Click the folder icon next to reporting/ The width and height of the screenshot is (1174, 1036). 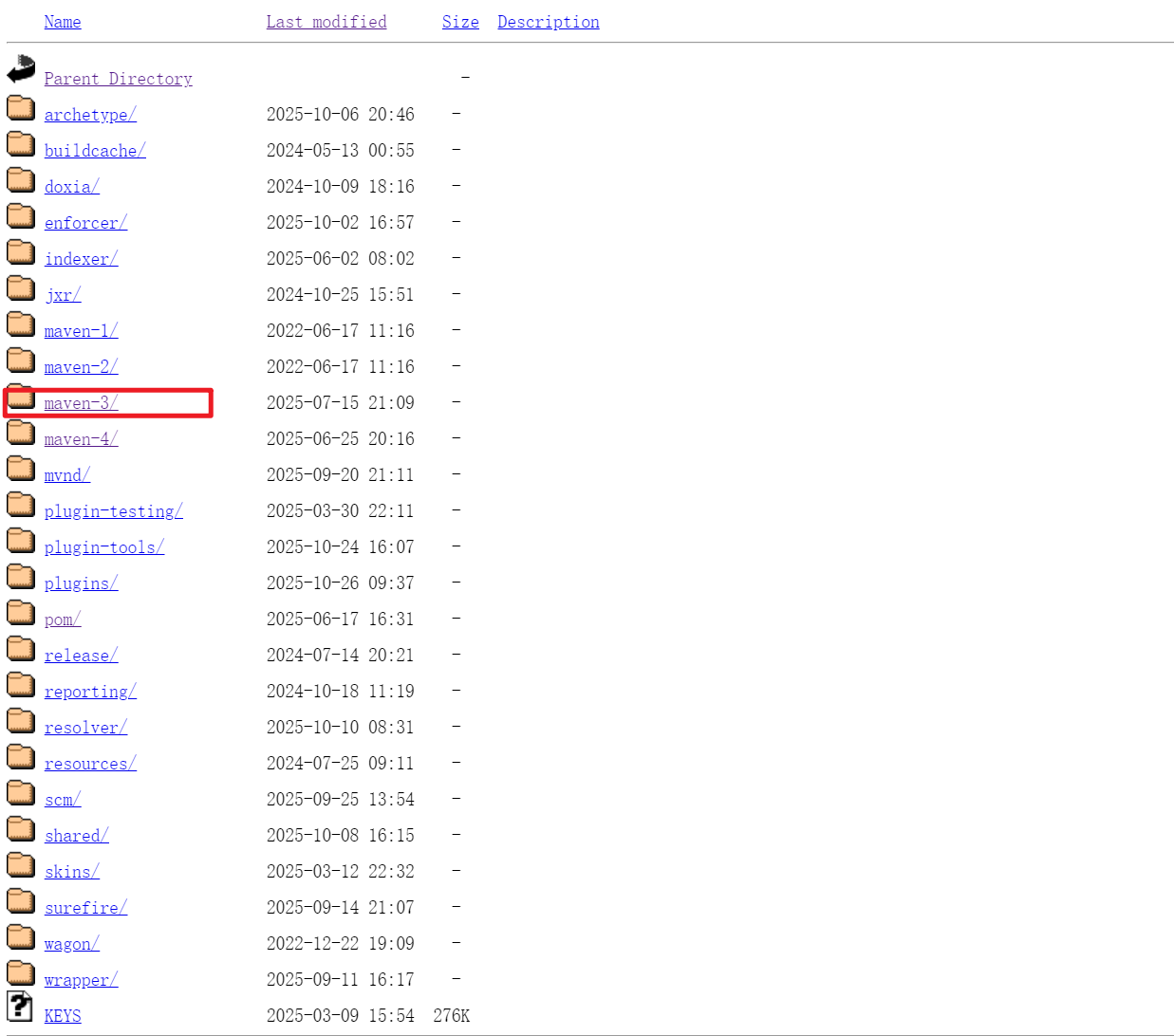click(21, 684)
